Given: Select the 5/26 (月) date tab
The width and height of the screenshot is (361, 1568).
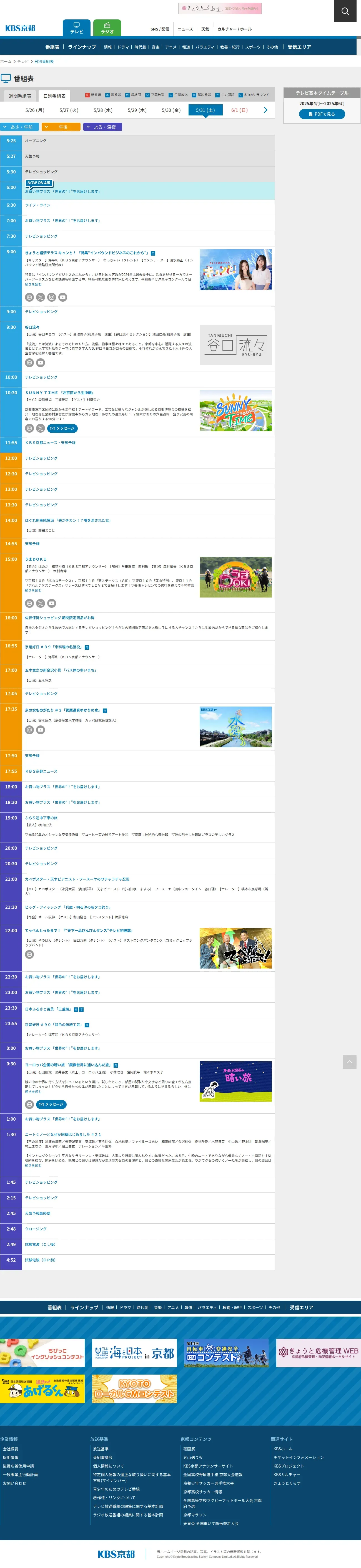Looking at the screenshot, I should tap(35, 110).
